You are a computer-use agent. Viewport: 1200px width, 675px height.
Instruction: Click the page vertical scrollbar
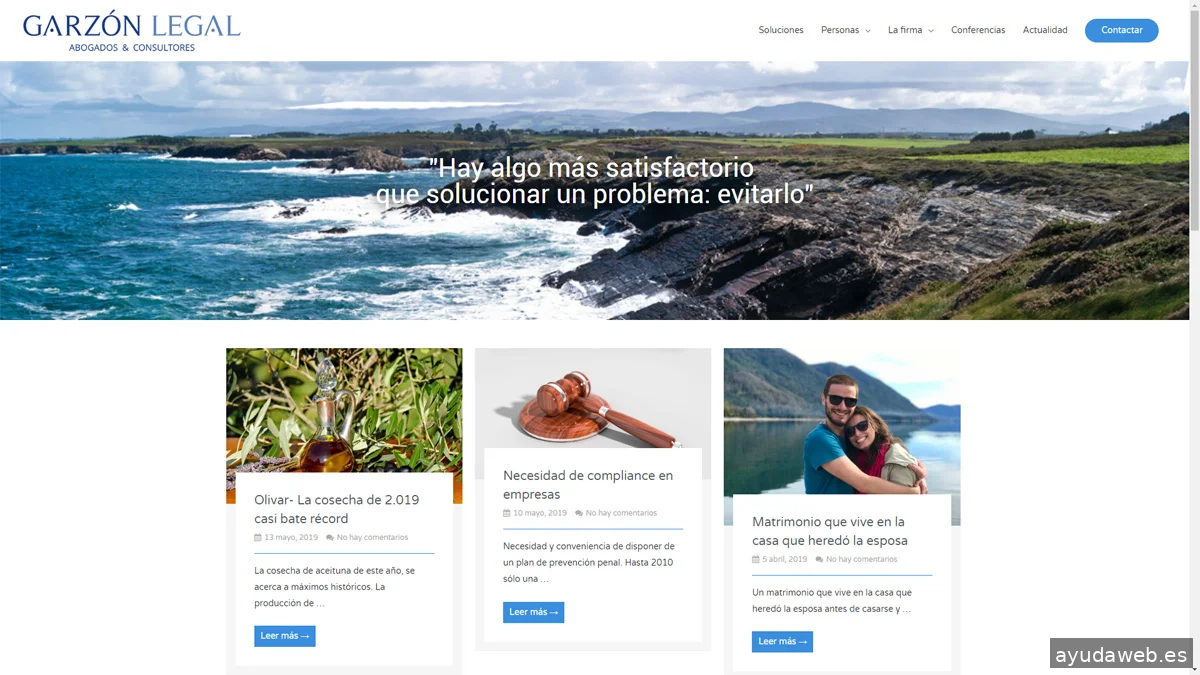coord(1195,337)
